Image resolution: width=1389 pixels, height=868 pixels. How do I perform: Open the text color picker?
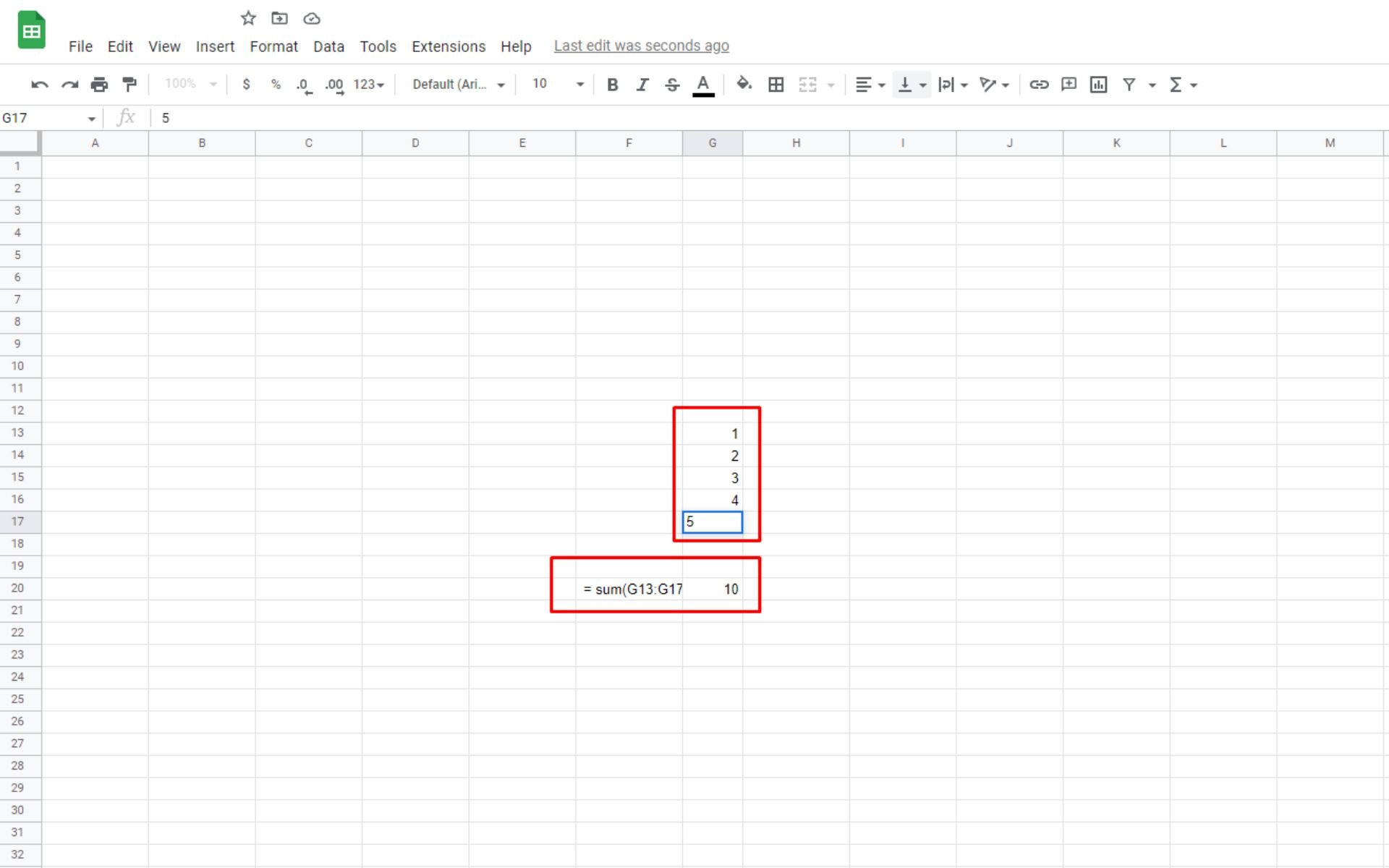coord(703,85)
